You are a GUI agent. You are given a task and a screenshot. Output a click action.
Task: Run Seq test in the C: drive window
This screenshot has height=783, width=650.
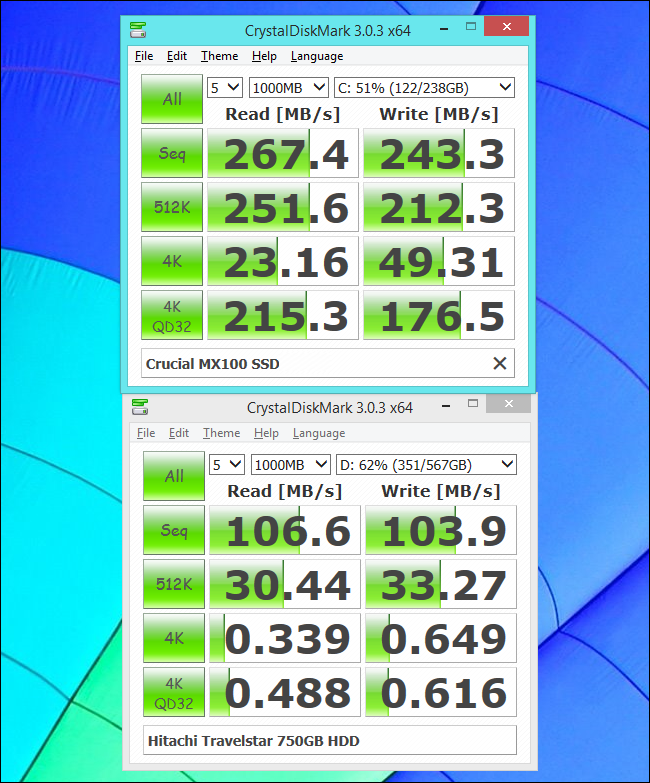(x=172, y=153)
